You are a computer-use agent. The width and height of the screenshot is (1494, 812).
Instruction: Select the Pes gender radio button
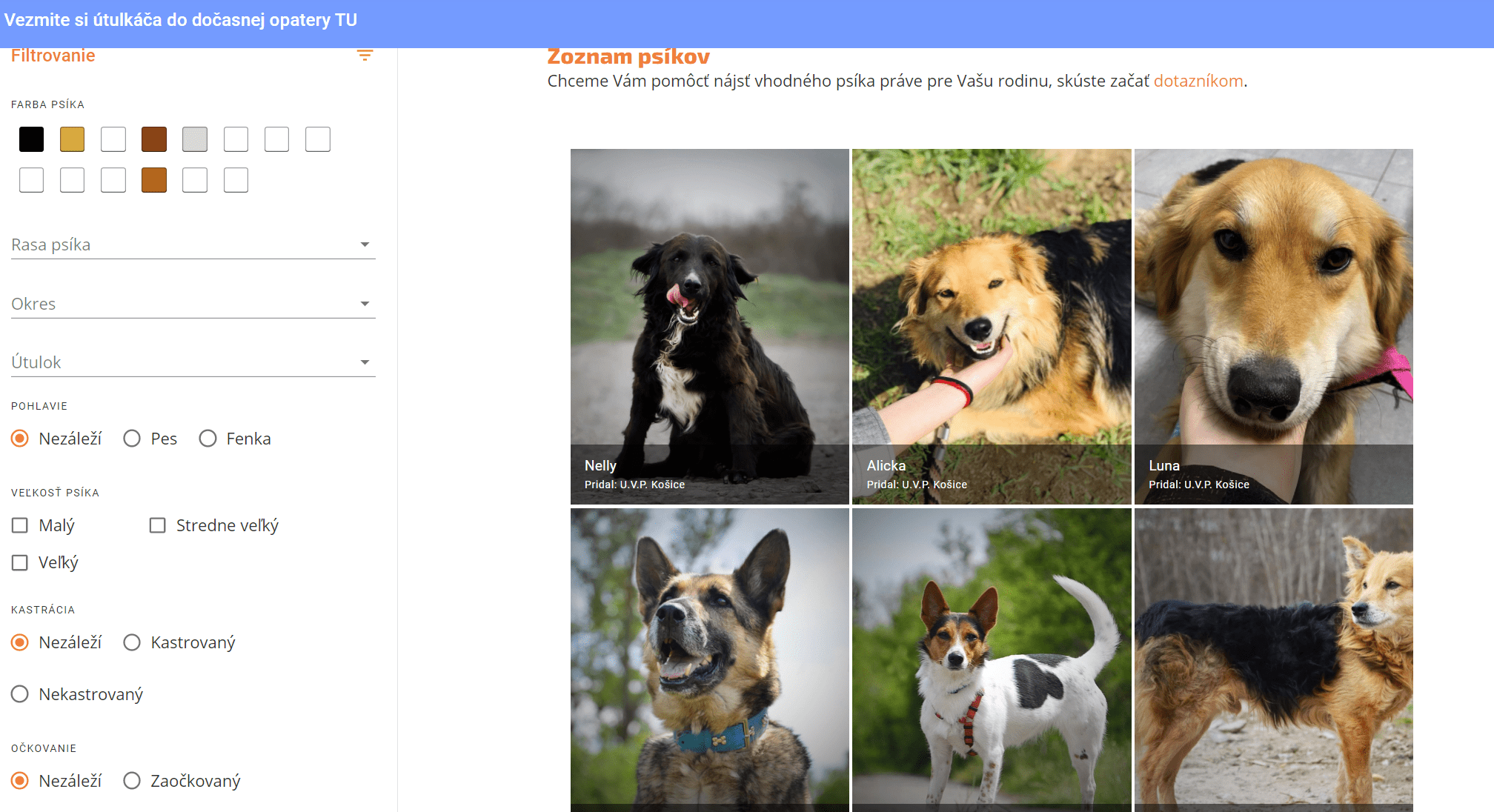coord(132,439)
